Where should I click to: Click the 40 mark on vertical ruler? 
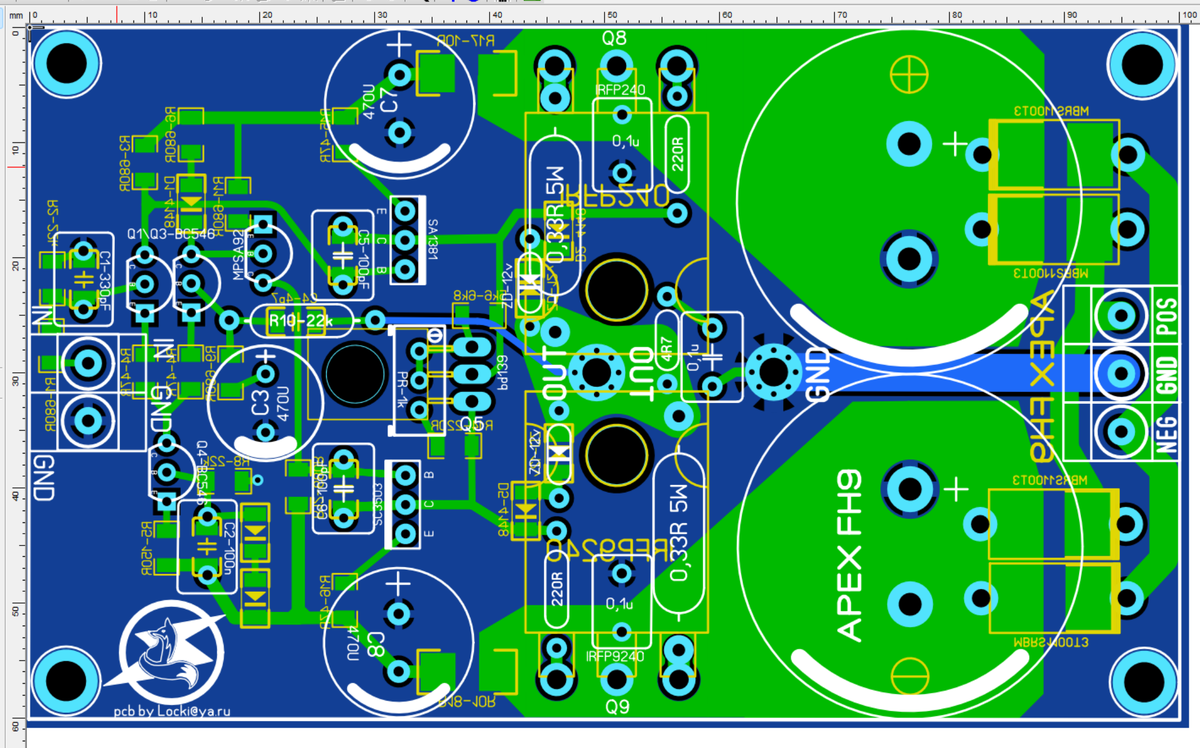(15, 494)
